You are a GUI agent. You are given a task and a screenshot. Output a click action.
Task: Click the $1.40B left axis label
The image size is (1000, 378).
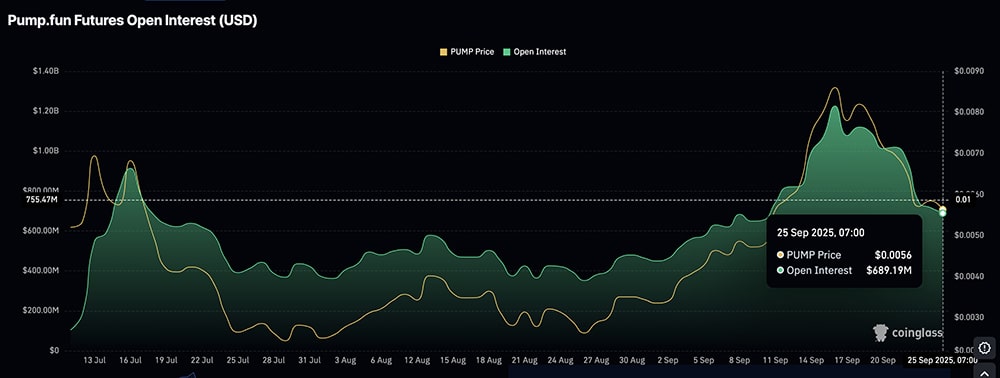[x=47, y=71]
